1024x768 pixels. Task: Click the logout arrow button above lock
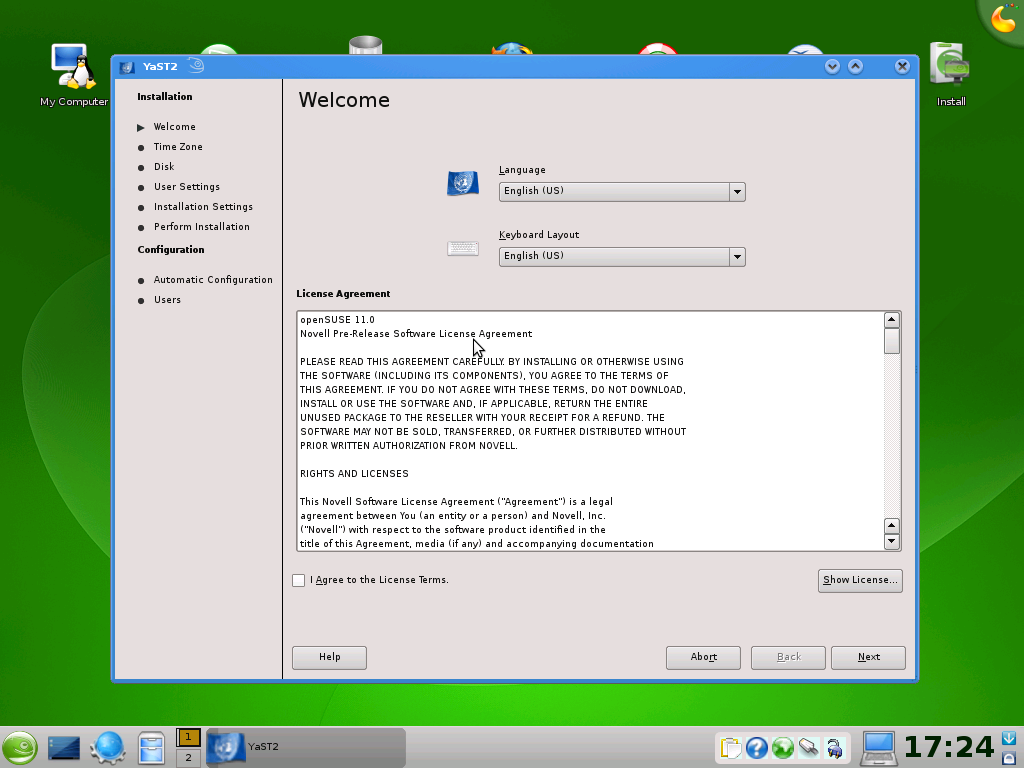tap(1009, 739)
